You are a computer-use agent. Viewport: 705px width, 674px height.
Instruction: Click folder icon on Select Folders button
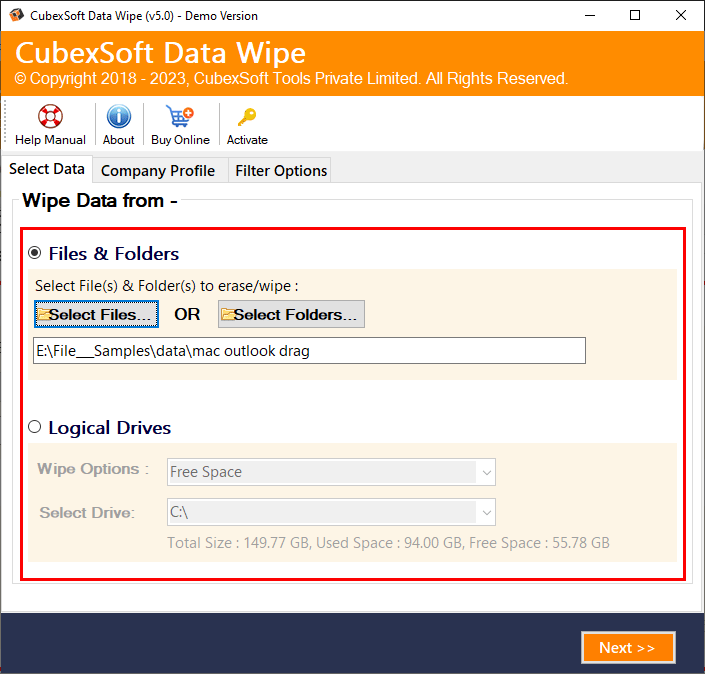pos(227,315)
